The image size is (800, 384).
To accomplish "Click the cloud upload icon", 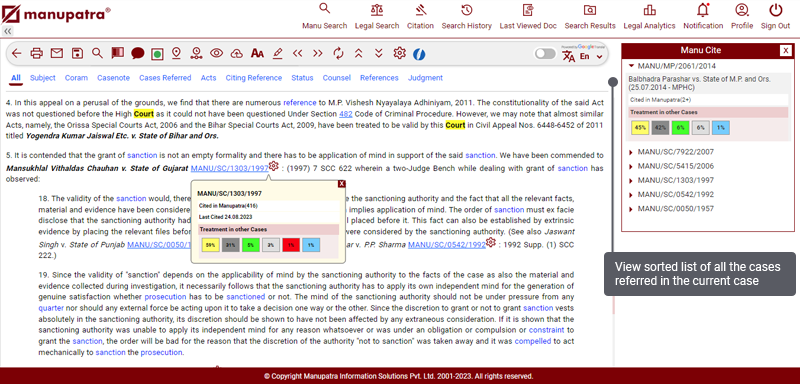I will tap(237, 53).
